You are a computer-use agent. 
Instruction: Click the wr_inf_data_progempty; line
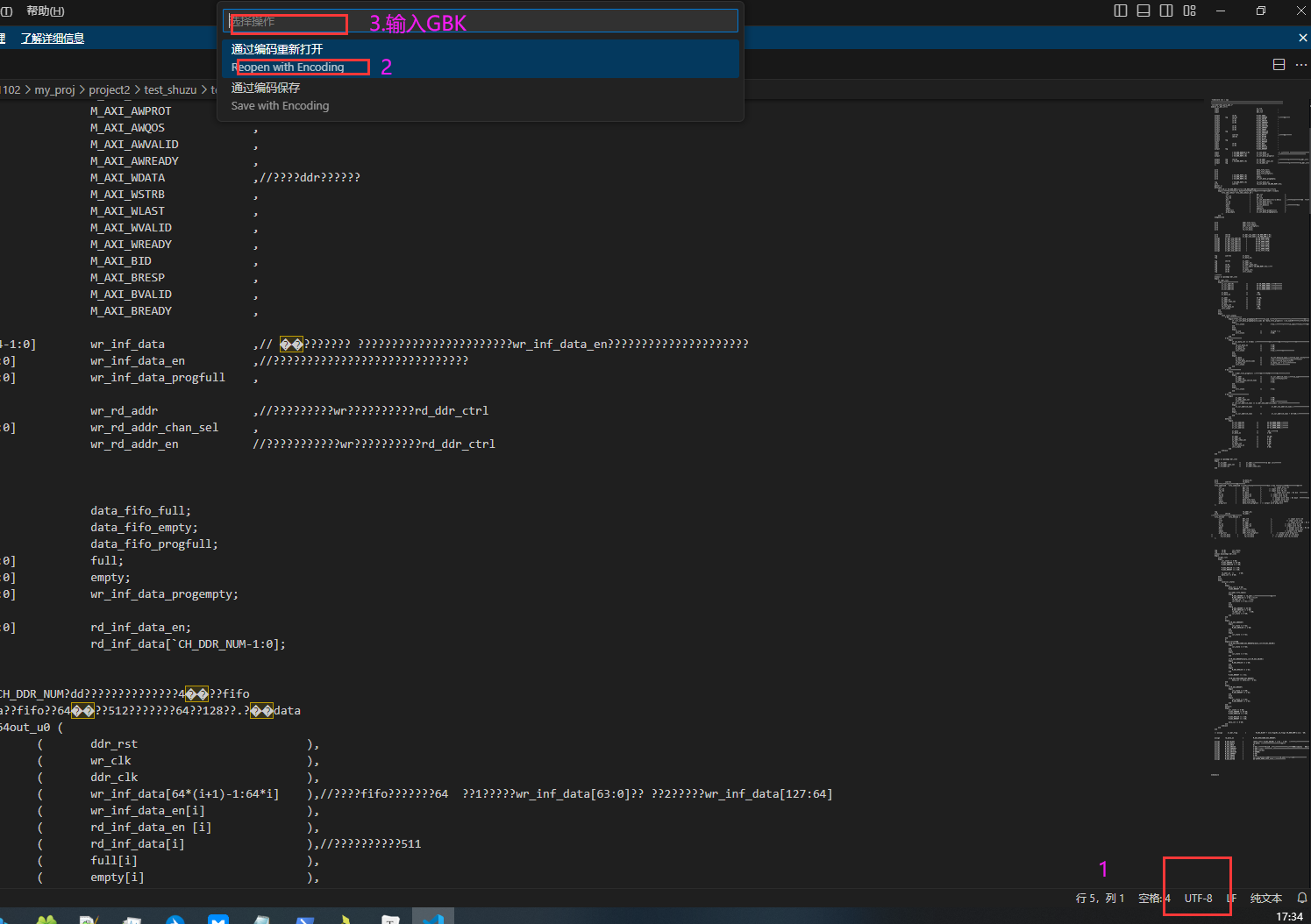click(164, 594)
